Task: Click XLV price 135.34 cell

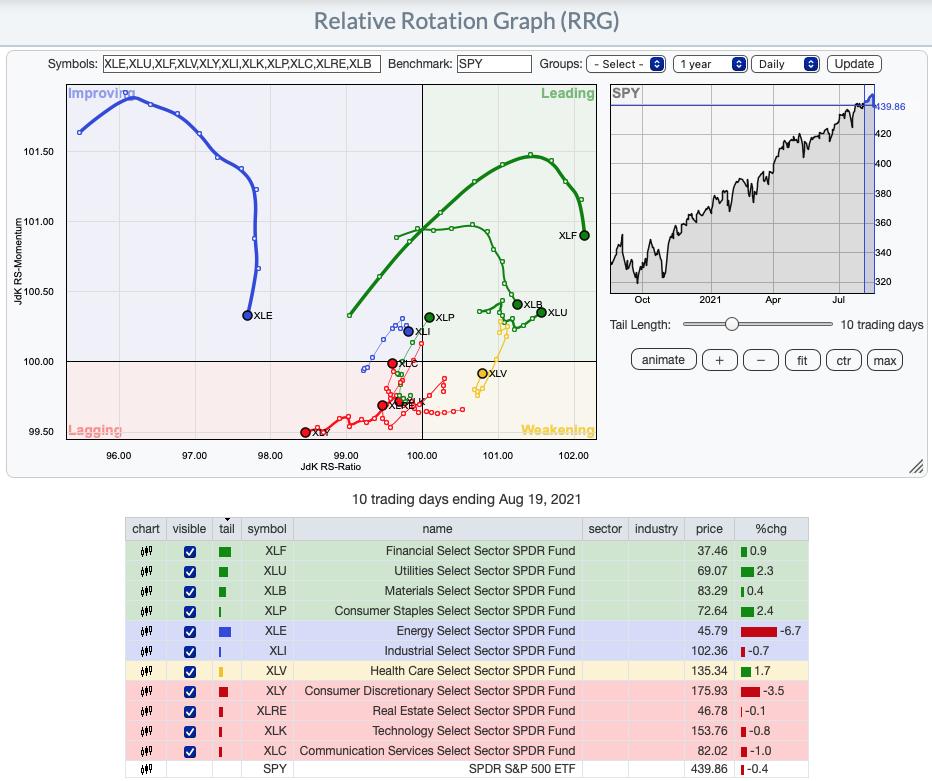Action: 709,671
